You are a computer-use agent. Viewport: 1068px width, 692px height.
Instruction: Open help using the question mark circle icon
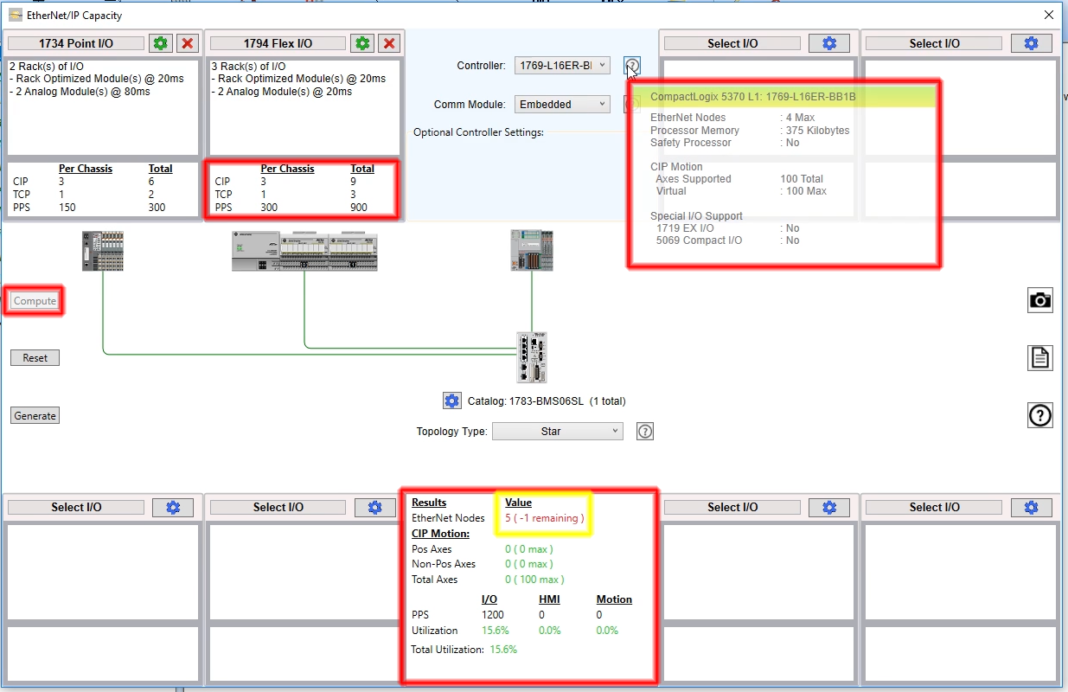(x=1040, y=415)
